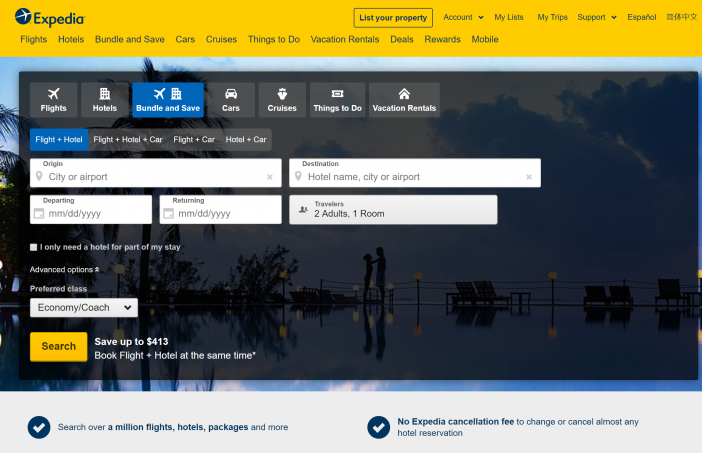Switch to the Cruises ship tab
Image resolution: width=702 pixels, height=453 pixels.
[x=282, y=100]
